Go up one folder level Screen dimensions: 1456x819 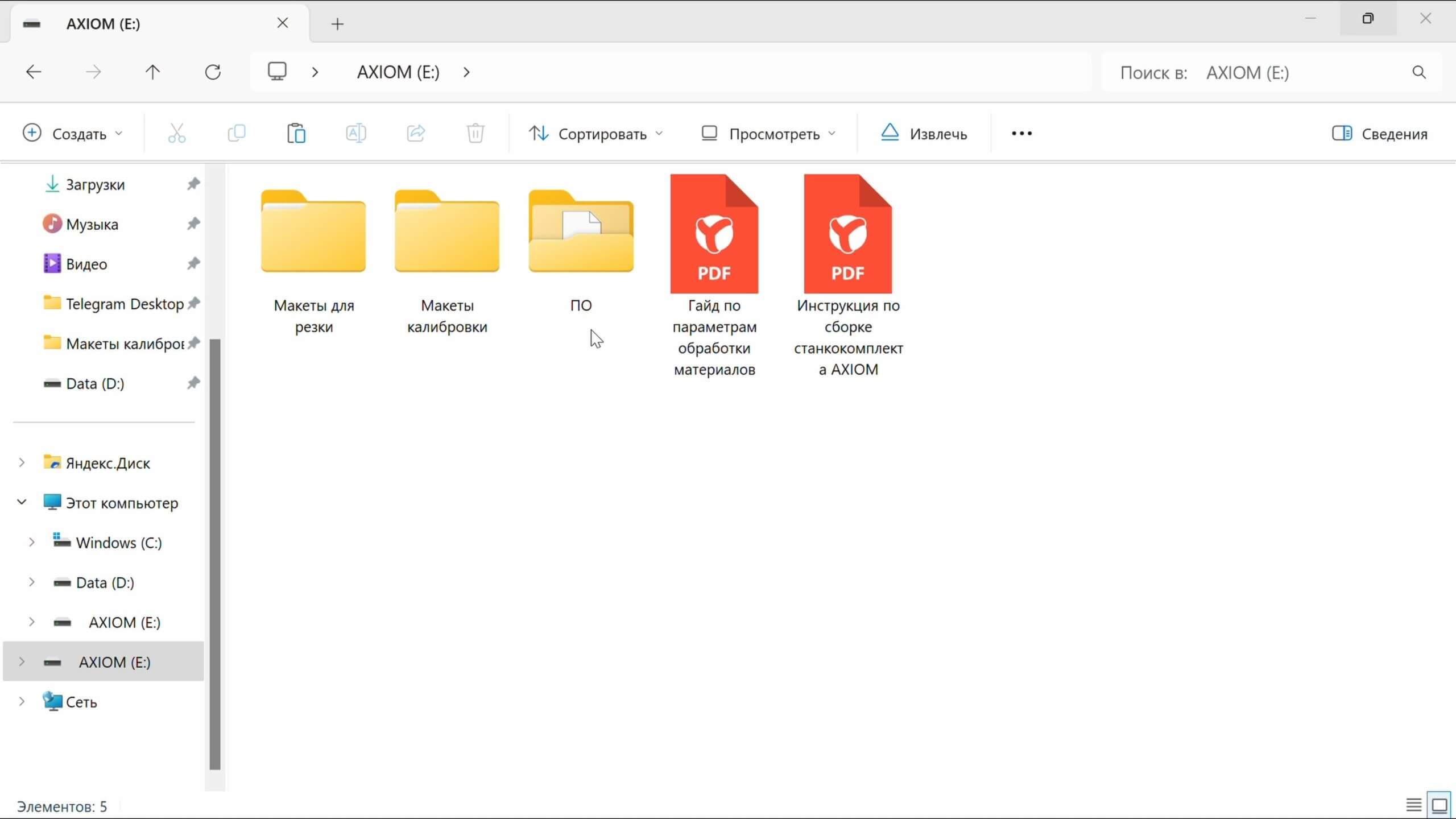tap(152, 72)
